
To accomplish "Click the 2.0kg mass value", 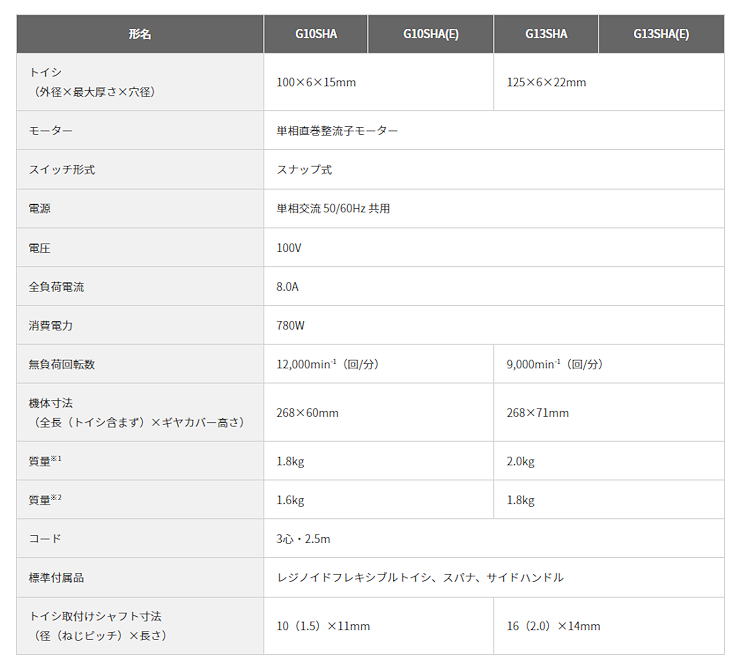I will click(x=521, y=462).
